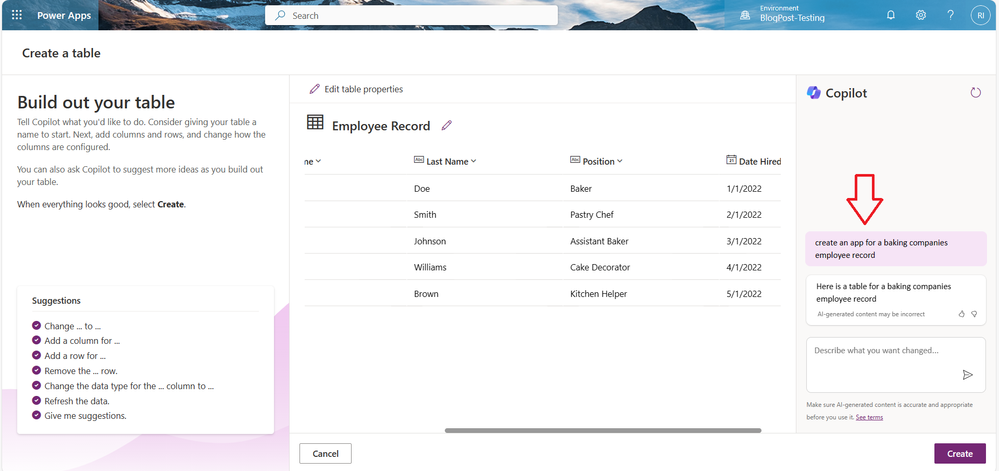Click the environment picker icon
This screenshot has width=999, height=471.
tap(745, 15)
